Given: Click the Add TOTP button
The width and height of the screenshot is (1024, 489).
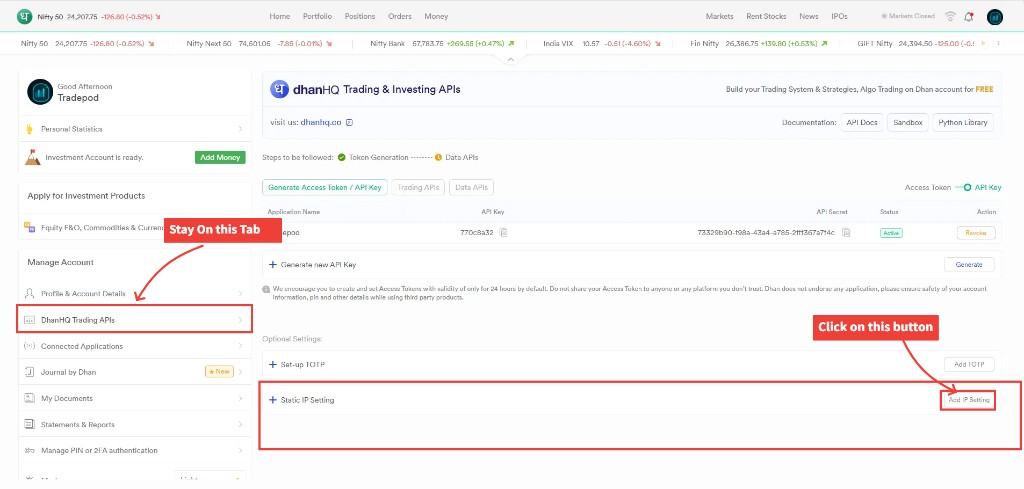Looking at the screenshot, I should (969, 364).
